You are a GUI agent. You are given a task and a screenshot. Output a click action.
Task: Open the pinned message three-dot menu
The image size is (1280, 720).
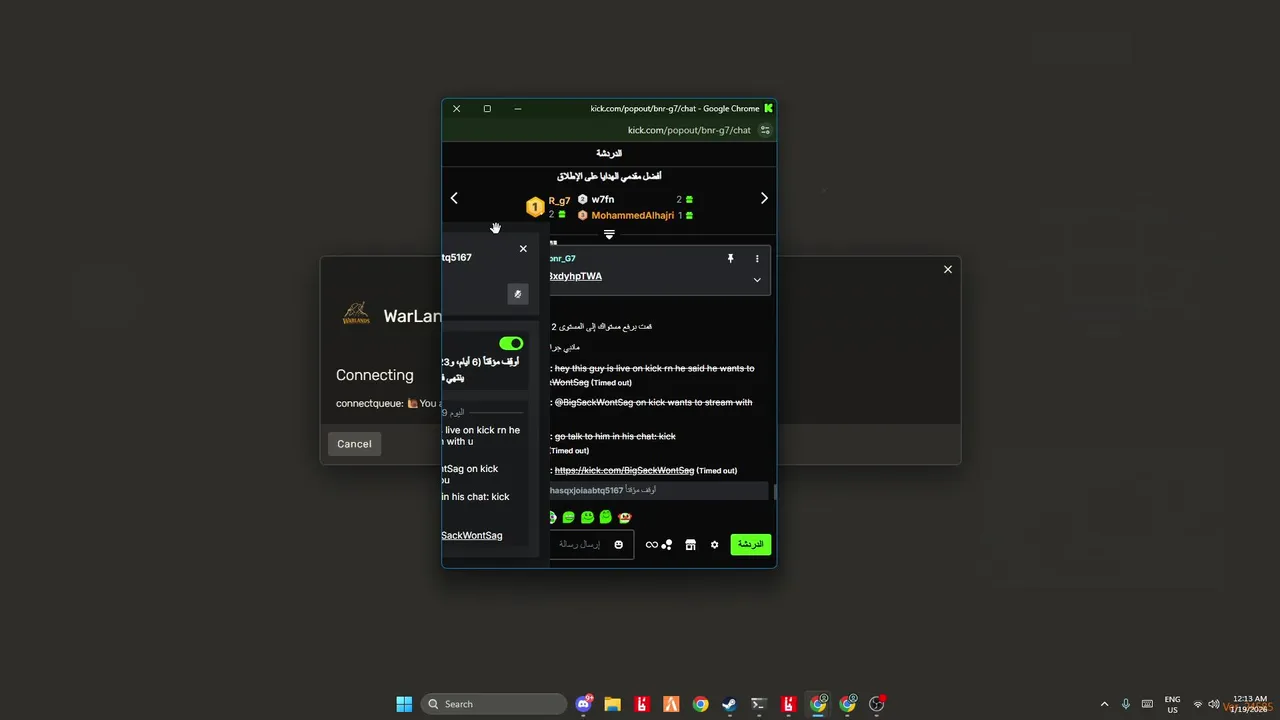coord(757,258)
